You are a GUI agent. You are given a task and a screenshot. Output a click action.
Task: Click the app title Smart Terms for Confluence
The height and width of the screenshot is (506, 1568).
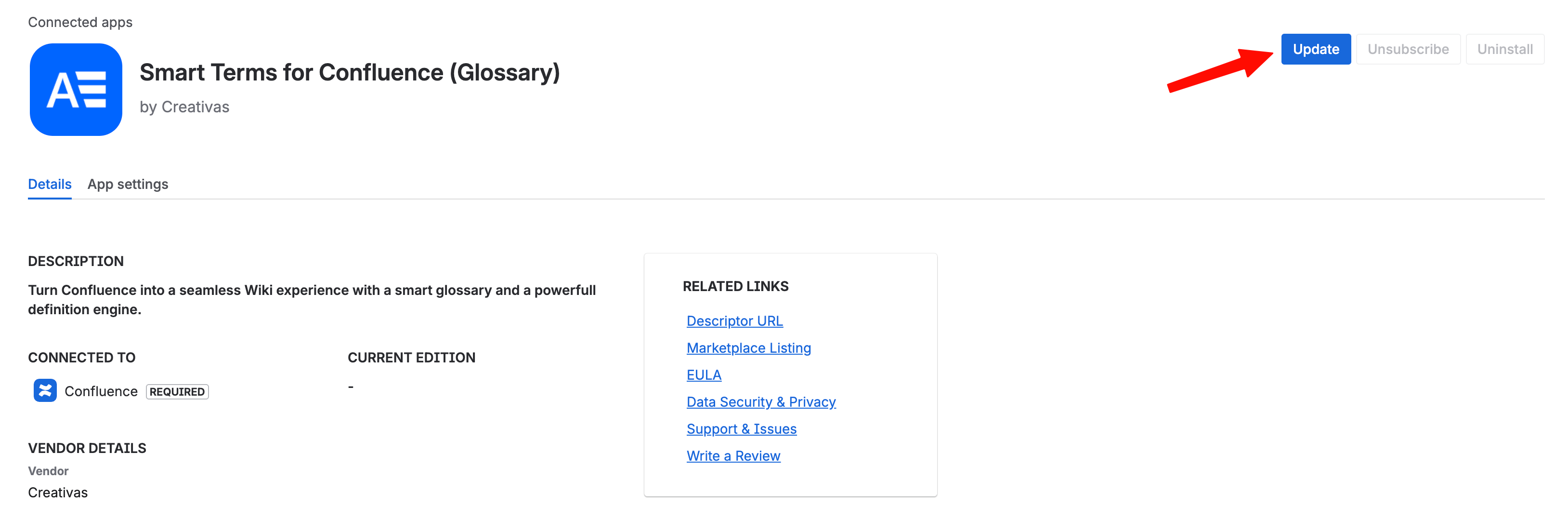(x=350, y=72)
